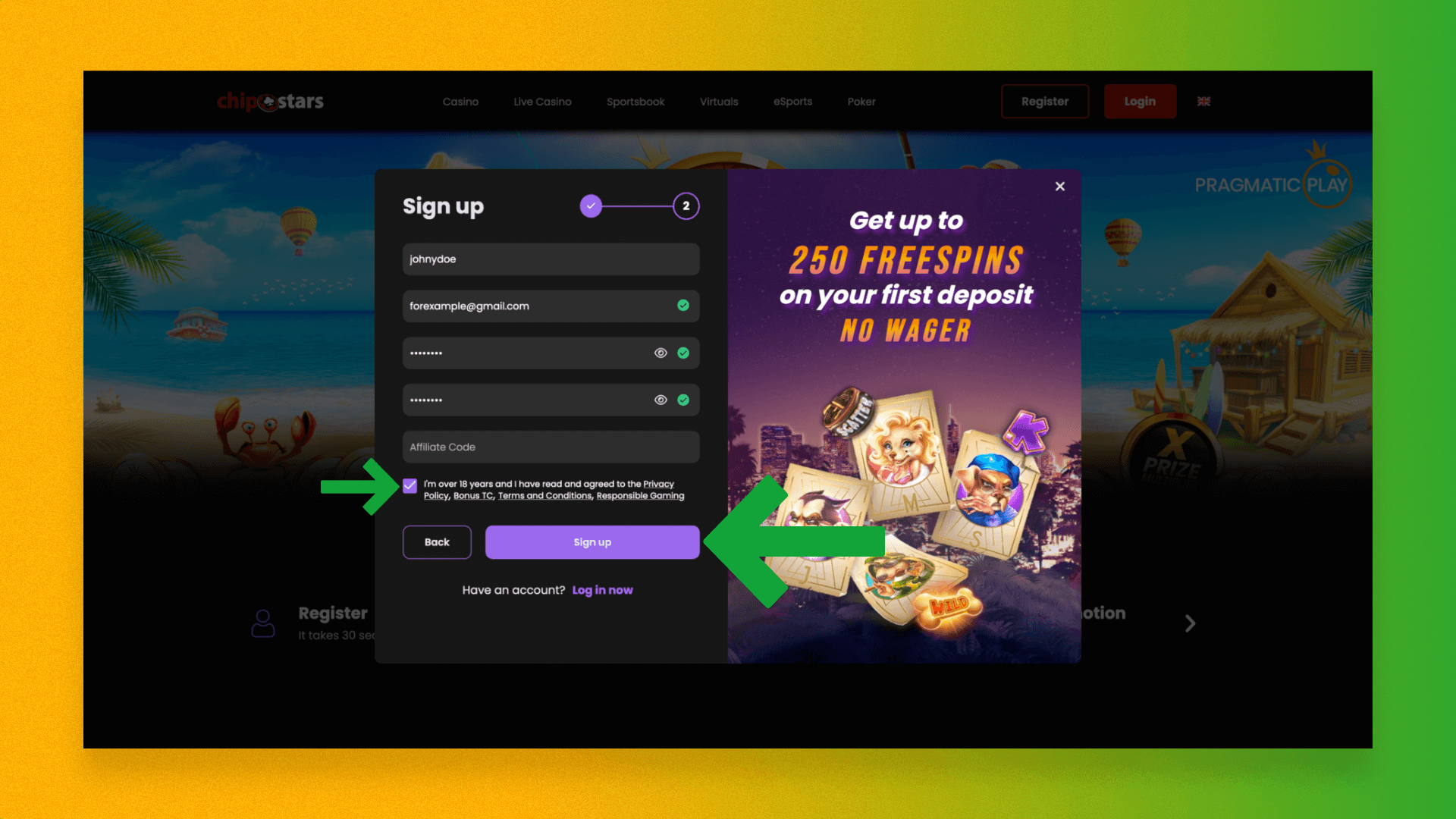The width and height of the screenshot is (1456, 819).
Task: Select the Sportsbook tab
Action: pyautogui.click(x=636, y=101)
